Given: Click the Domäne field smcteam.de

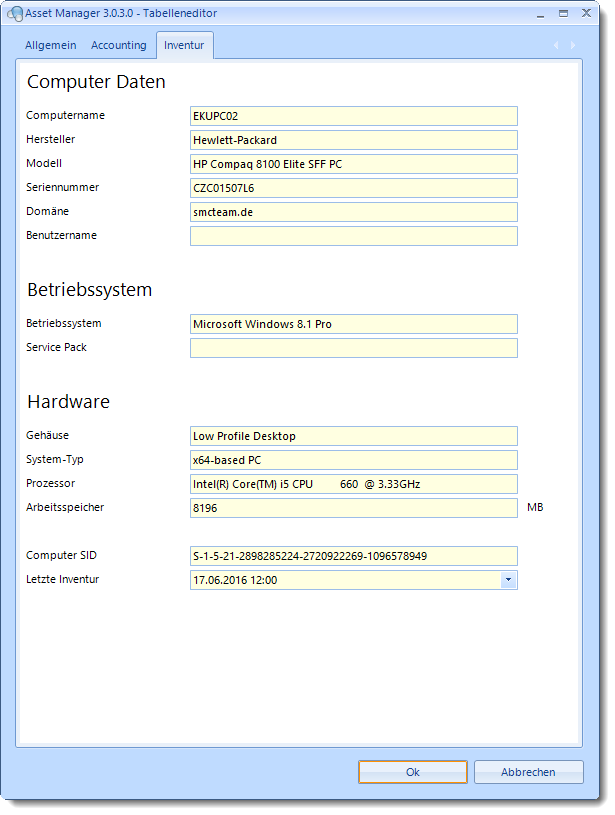Looking at the screenshot, I should tap(354, 212).
